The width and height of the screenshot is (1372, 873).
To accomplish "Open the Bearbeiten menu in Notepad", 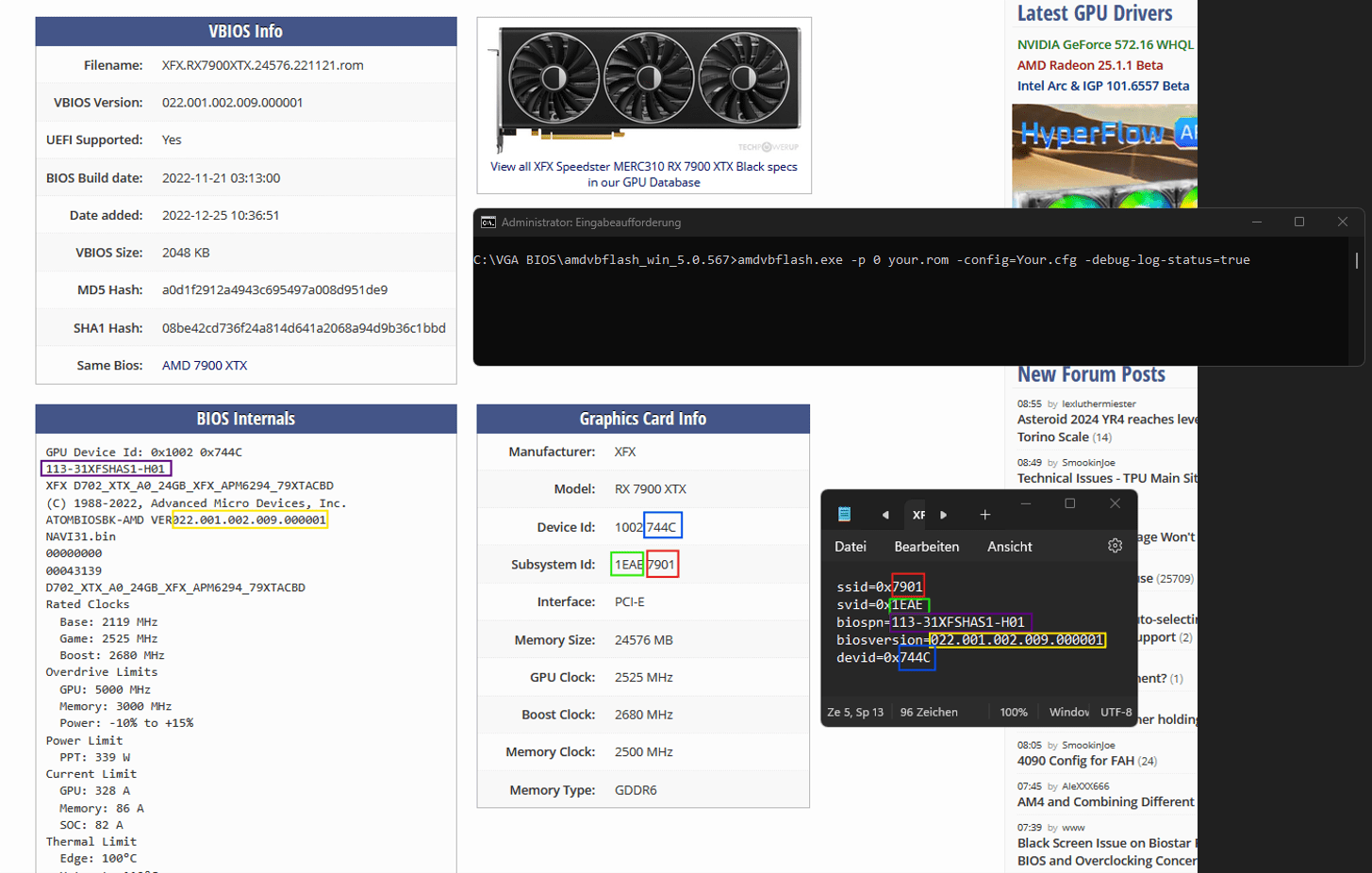I will coord(927,547).
